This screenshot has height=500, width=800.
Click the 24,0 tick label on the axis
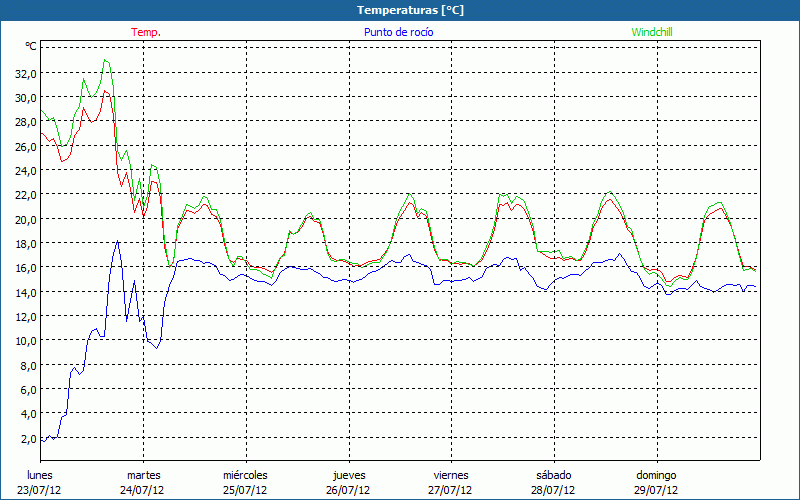(x=24, y=170)
